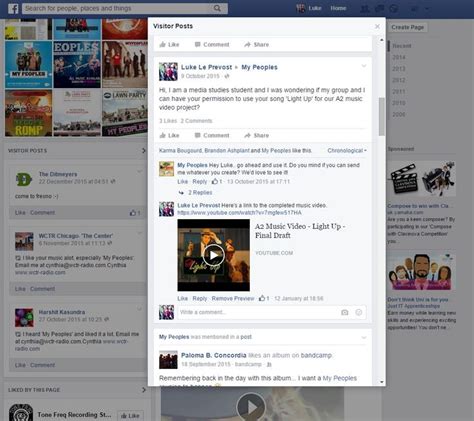Jump to 2012 in the timeline

399,80
